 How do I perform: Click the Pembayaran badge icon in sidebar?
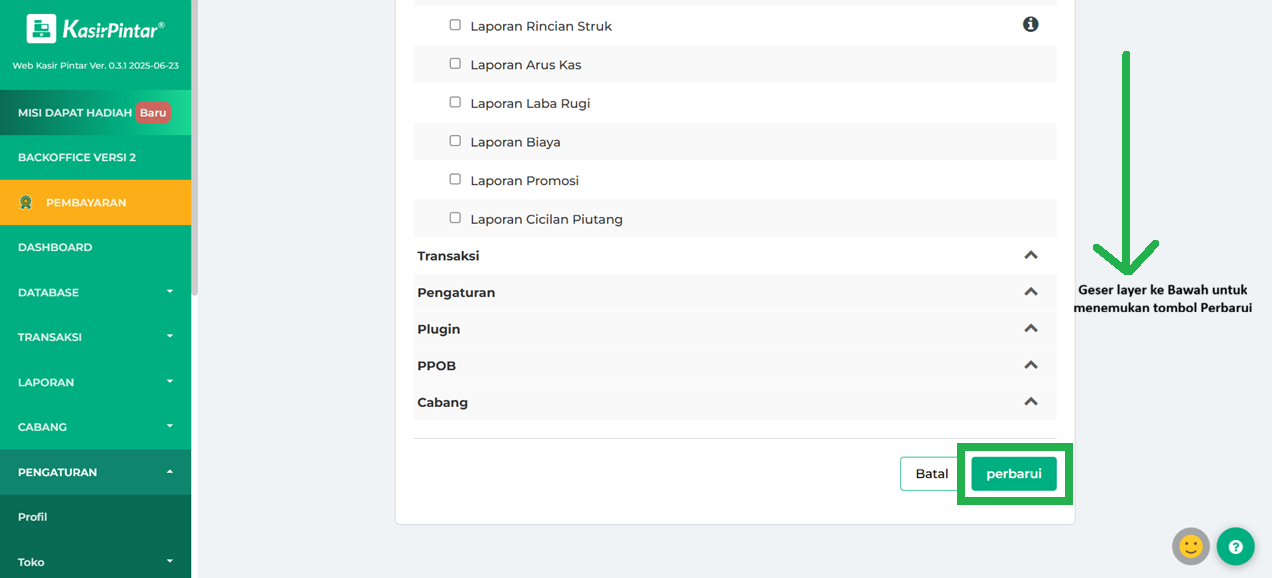[26, 202]
